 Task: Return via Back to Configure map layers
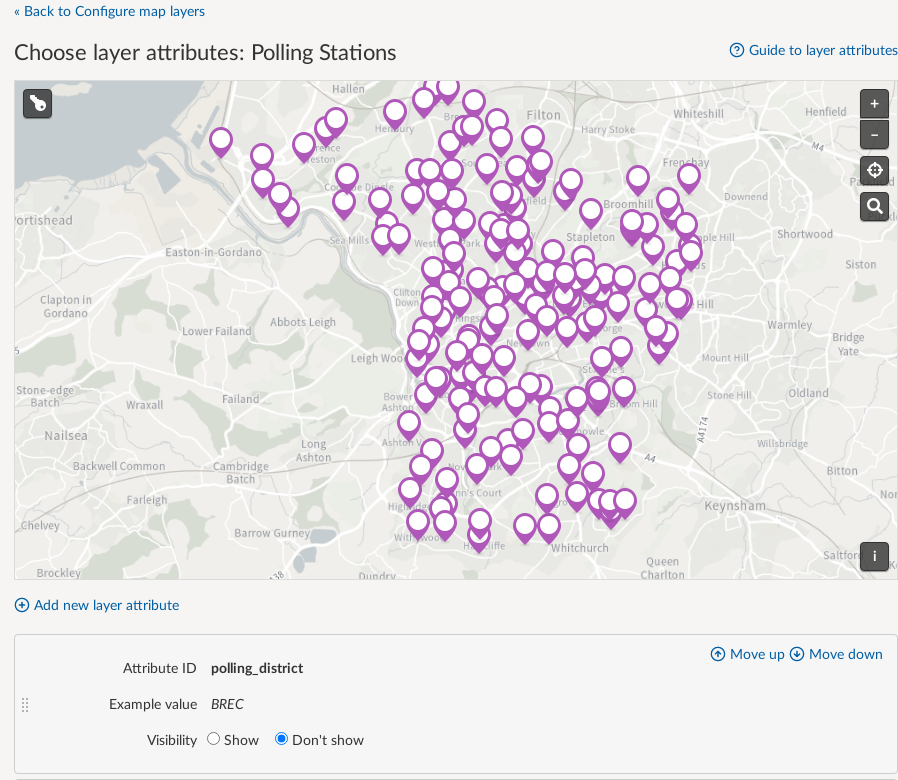coord(110,11)
